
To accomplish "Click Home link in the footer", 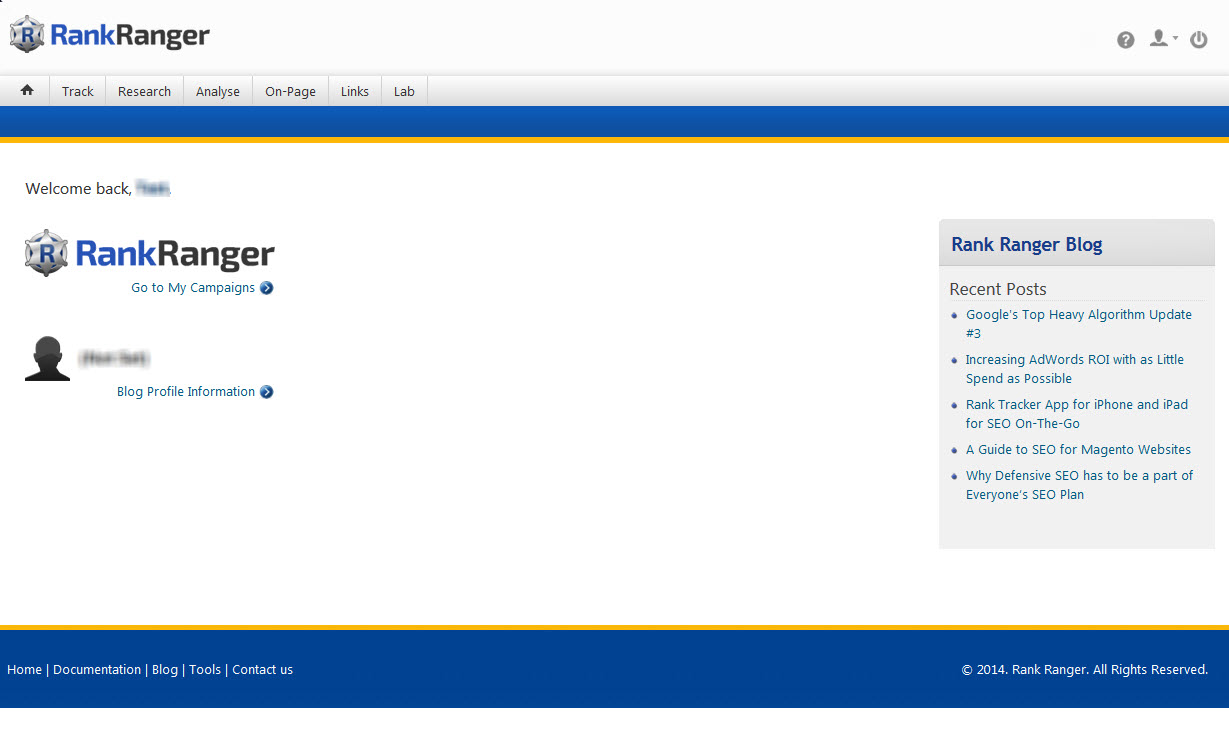I will 24,670.
